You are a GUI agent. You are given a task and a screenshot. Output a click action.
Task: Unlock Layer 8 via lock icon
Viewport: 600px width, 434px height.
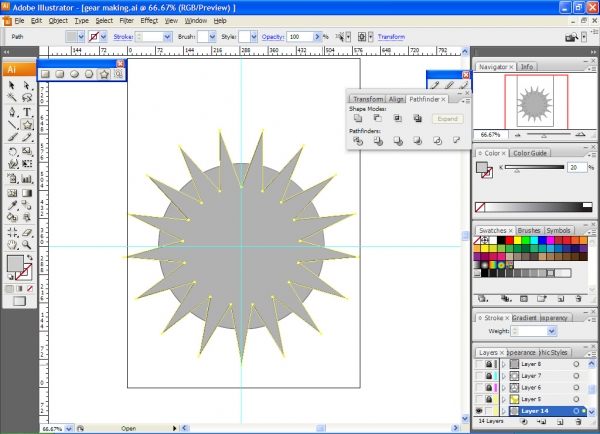pyautogui.click(x=489, y=364)
